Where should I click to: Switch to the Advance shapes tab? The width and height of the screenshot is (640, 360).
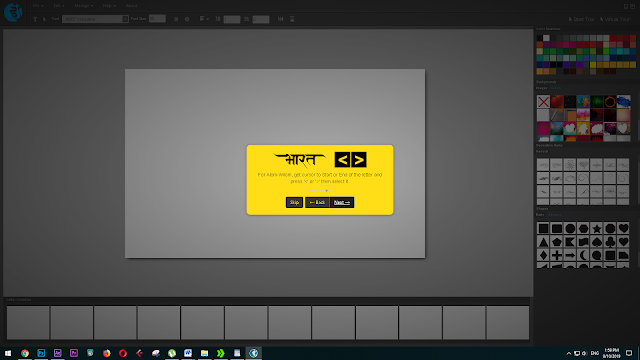coord(555,215)
